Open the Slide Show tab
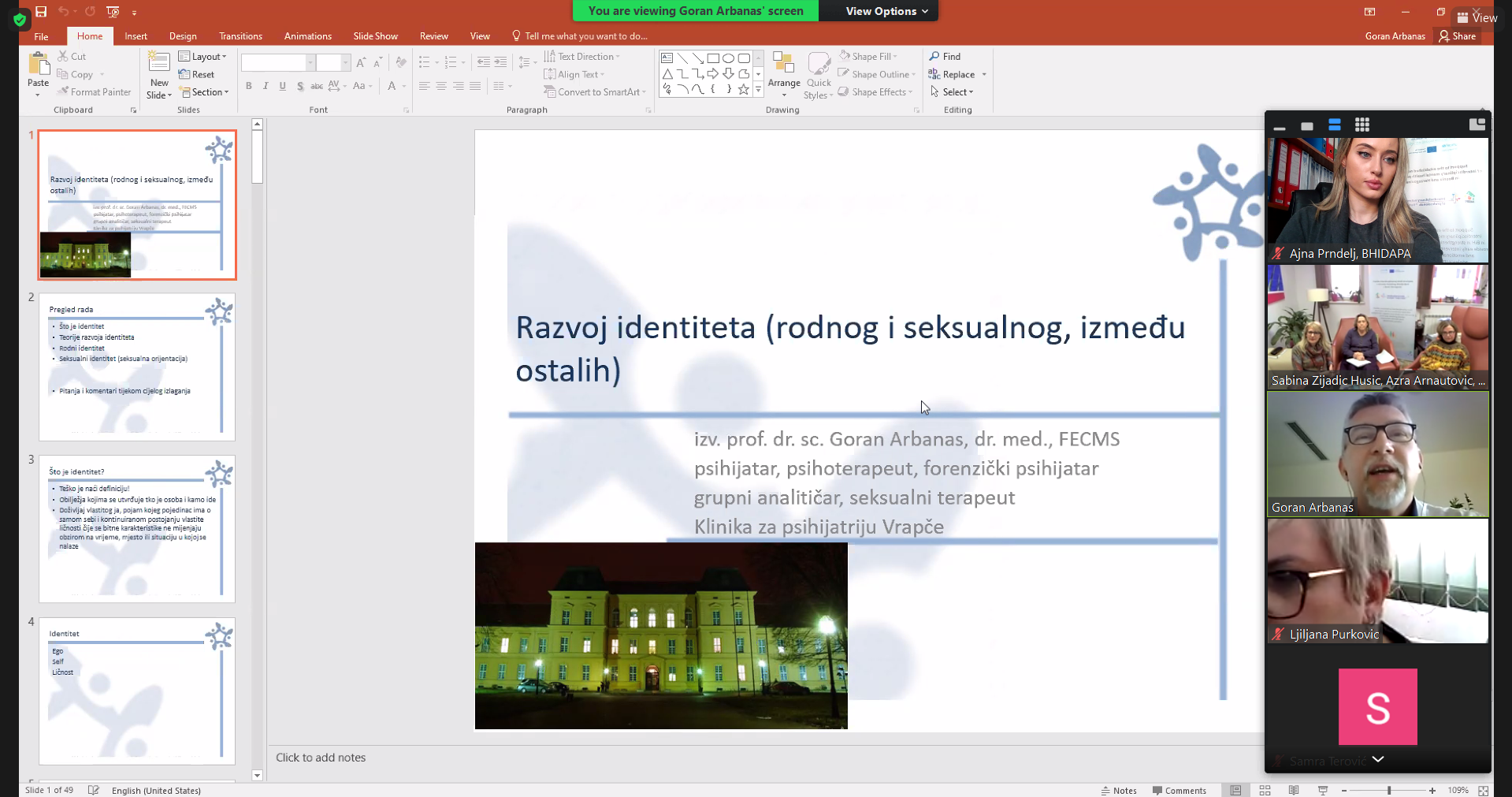 tap(375, 36)
